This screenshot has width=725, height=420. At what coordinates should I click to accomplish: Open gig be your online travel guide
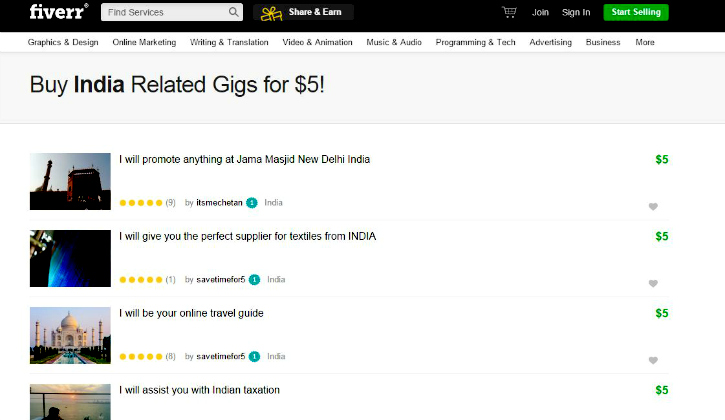click(191, 313)
